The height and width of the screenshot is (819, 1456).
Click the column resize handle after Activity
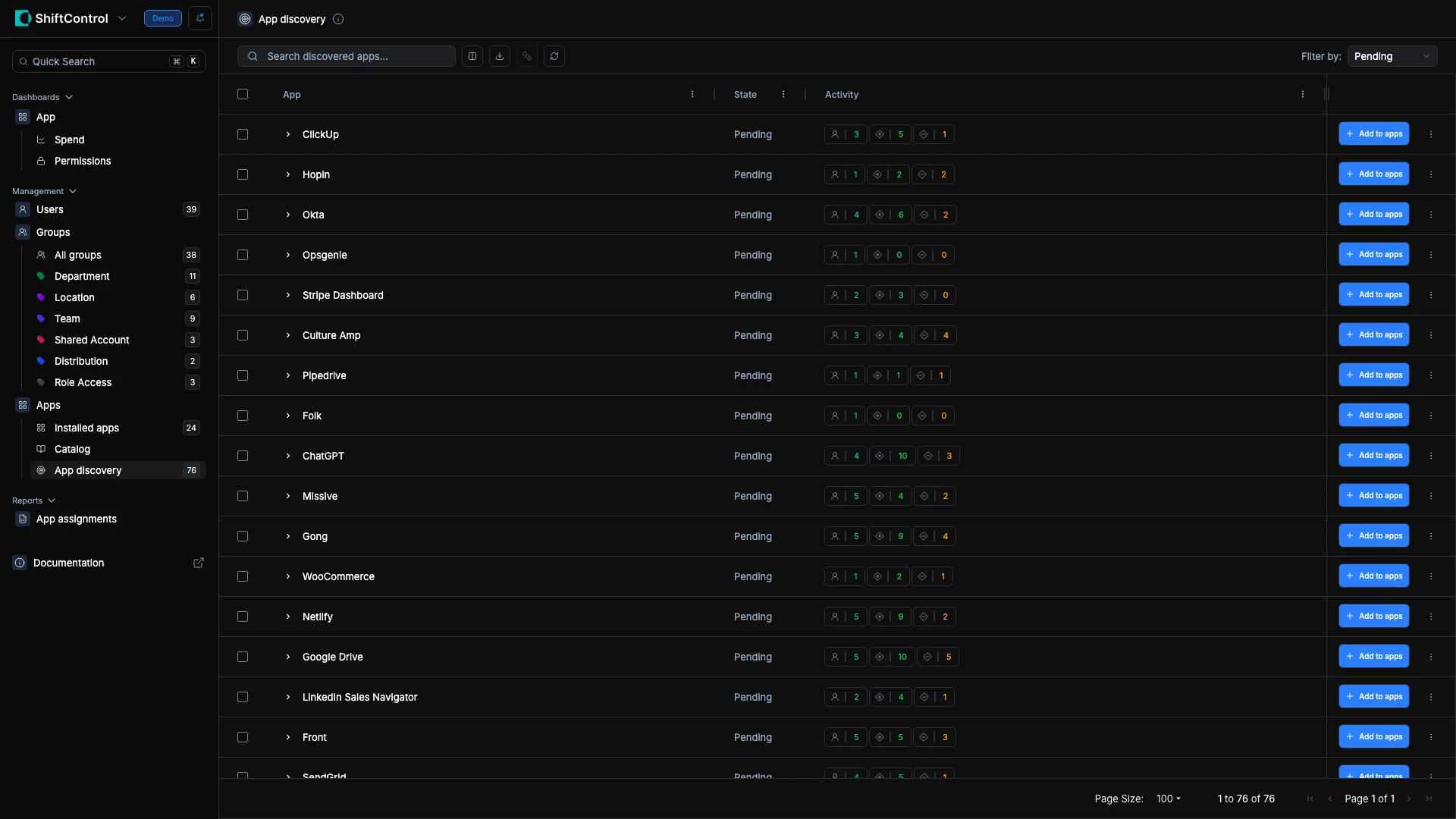tap(1326, 94)
